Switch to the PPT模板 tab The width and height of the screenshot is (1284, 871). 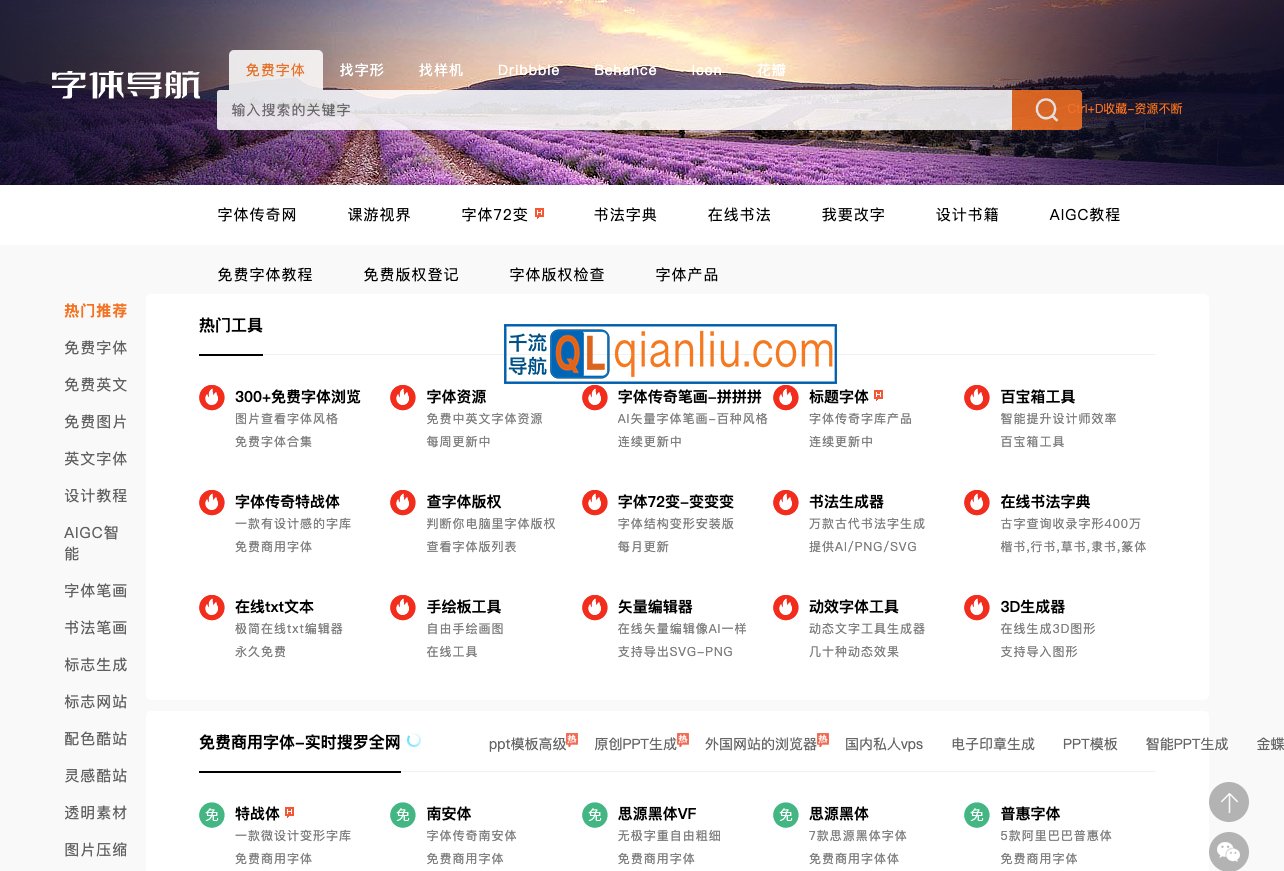1090,744
